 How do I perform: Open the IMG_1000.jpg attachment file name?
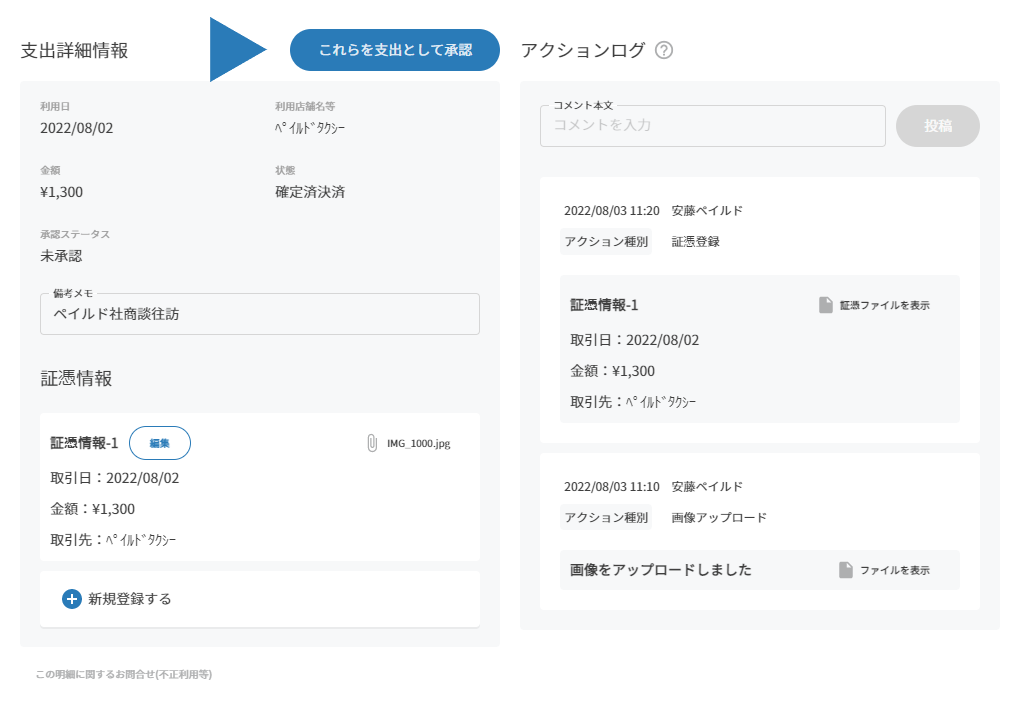[419, 443]
